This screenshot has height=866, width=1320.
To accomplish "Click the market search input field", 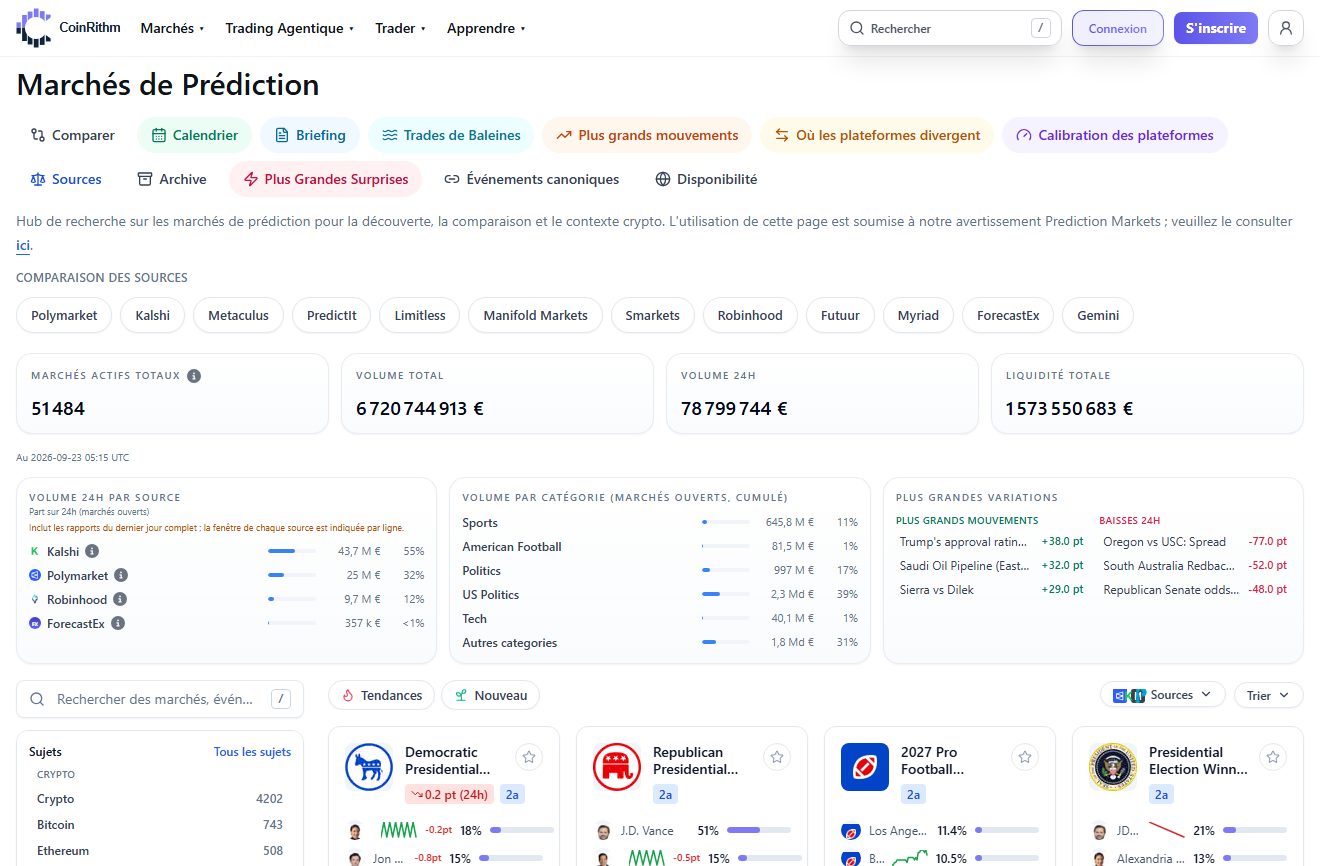I will (x=160, y=699).
